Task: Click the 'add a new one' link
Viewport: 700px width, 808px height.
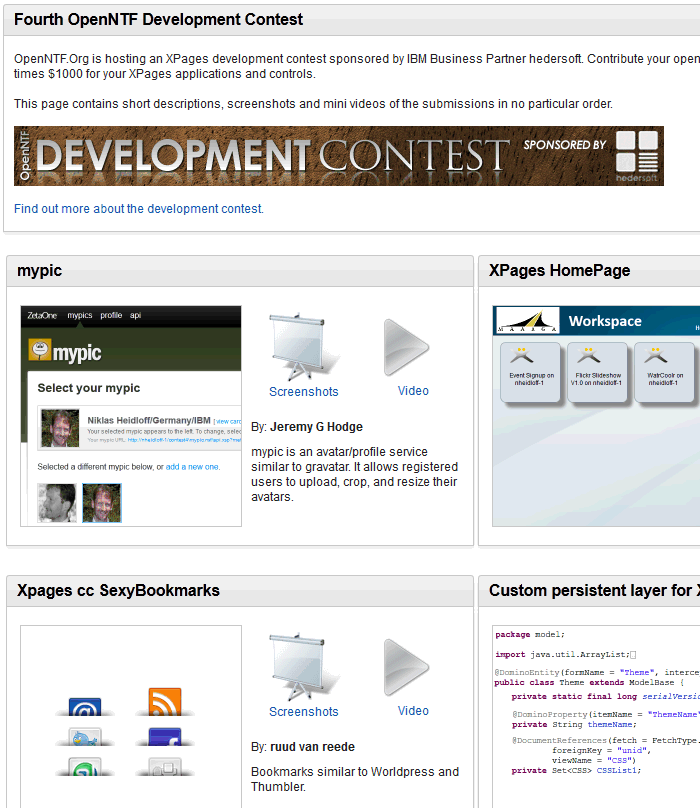Action: pyautogui.click(x=192, y=467)
